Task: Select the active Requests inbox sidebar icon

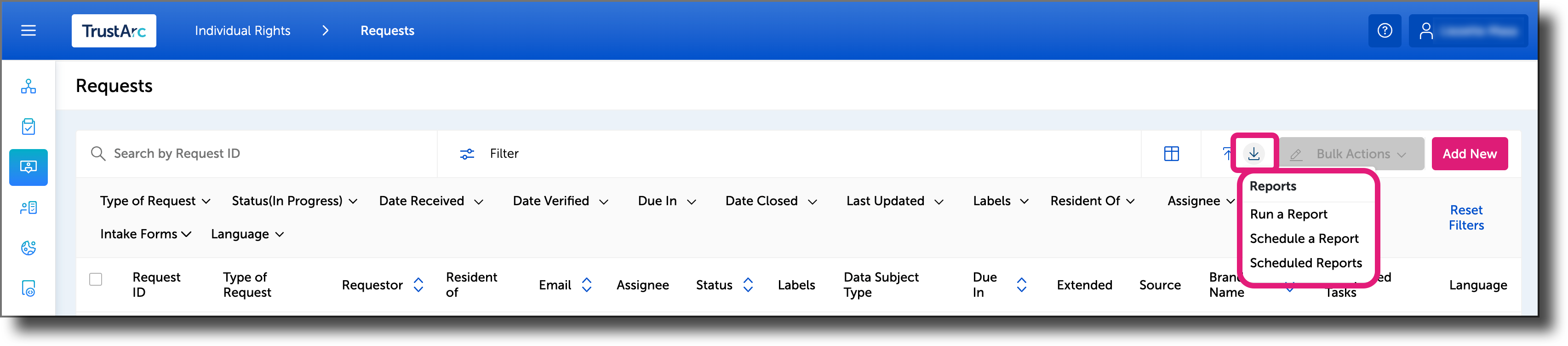Action: click(29, 167)
